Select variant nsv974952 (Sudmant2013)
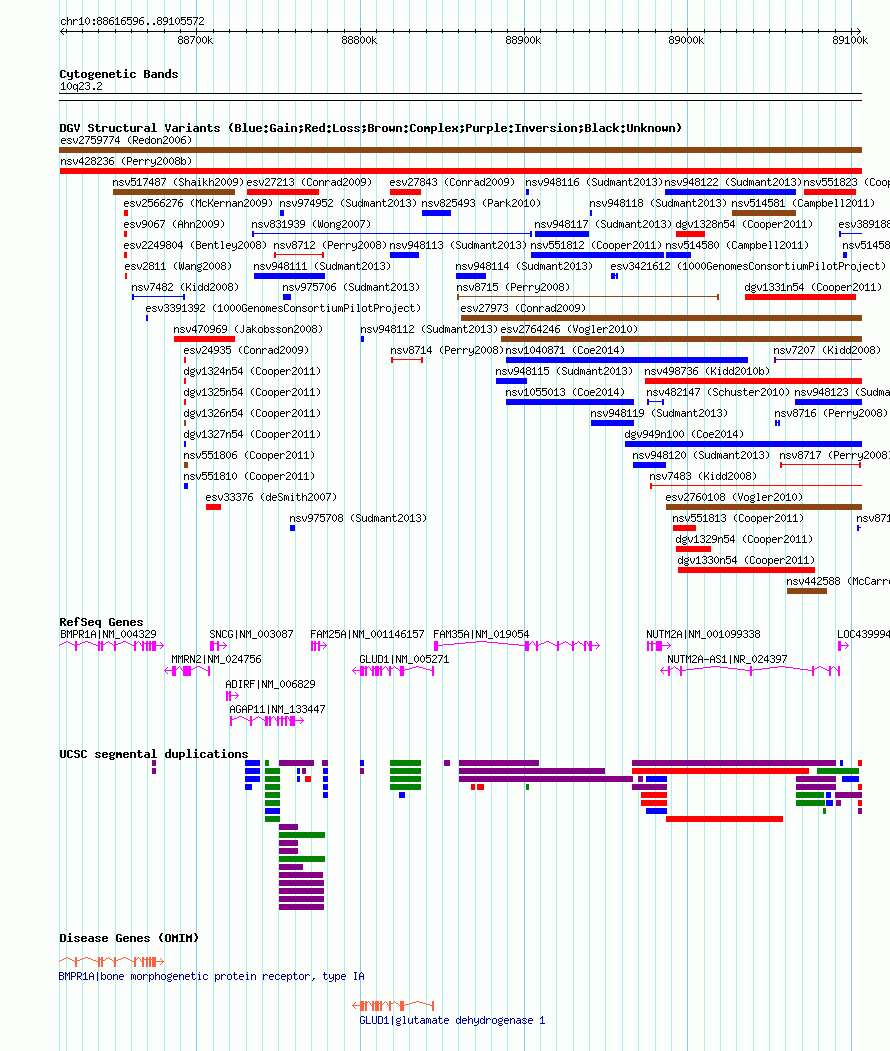 tap(348, 203)
